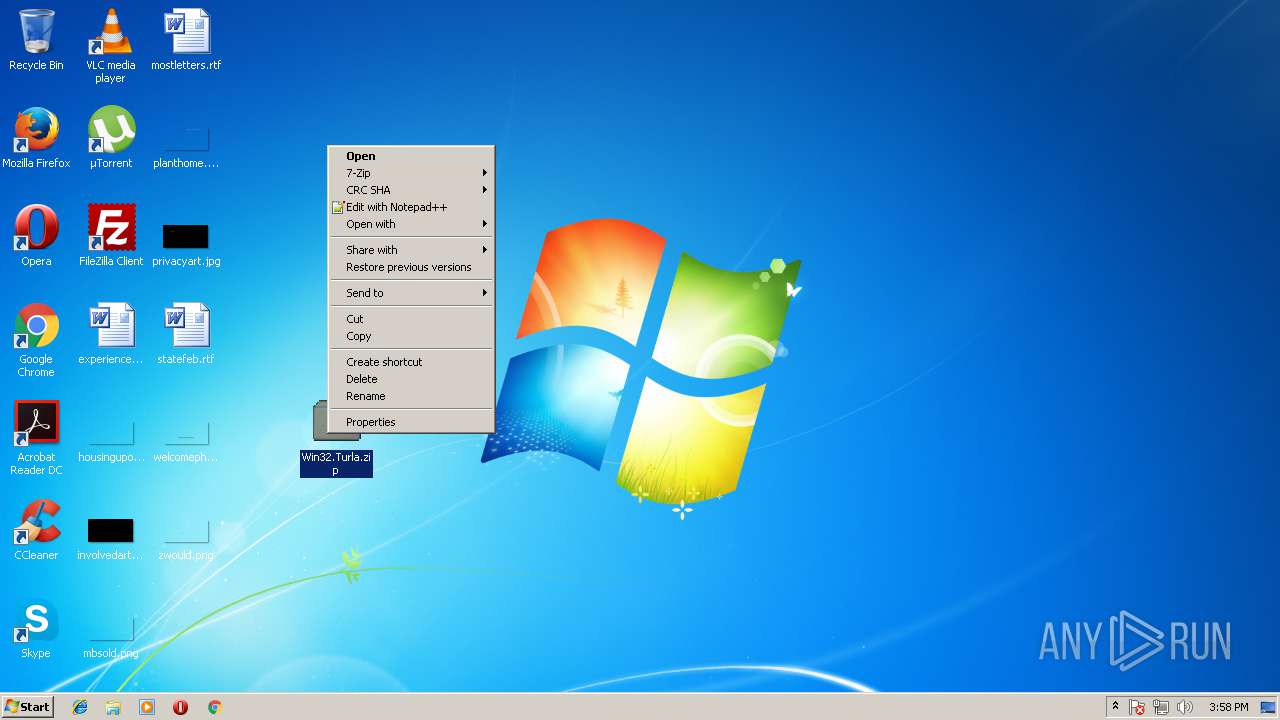Launch VLC media player shortcut

click(x=110, y=46)
